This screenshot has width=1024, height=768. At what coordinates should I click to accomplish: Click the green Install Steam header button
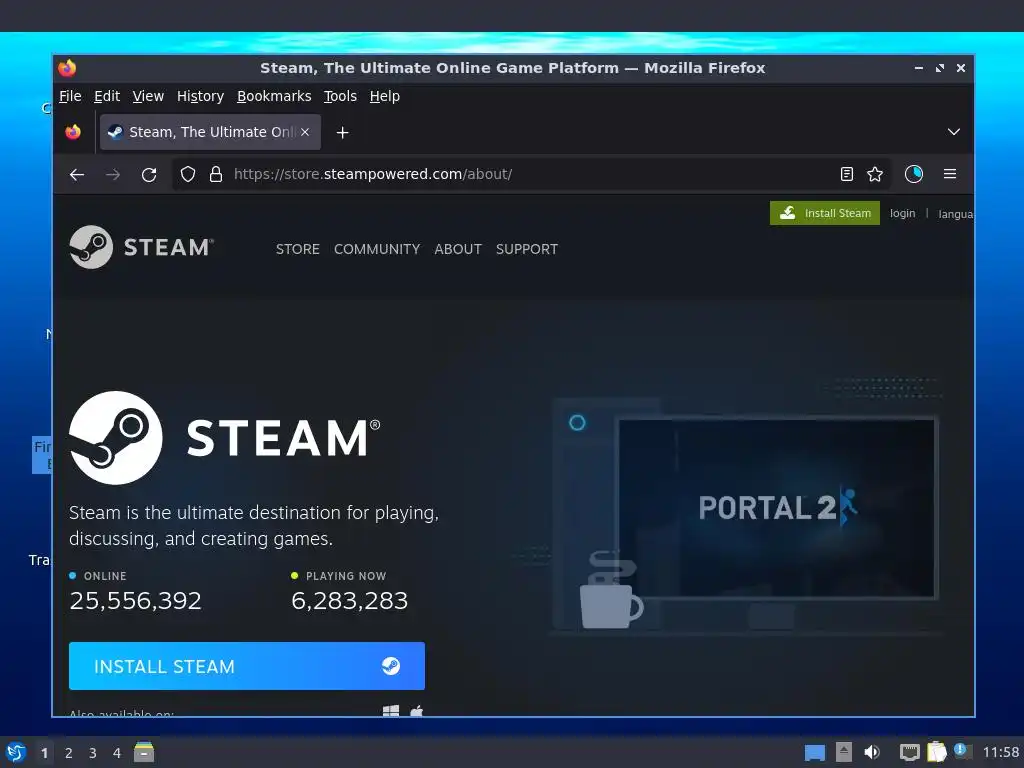pyautogui.click(x=825, y=213)
